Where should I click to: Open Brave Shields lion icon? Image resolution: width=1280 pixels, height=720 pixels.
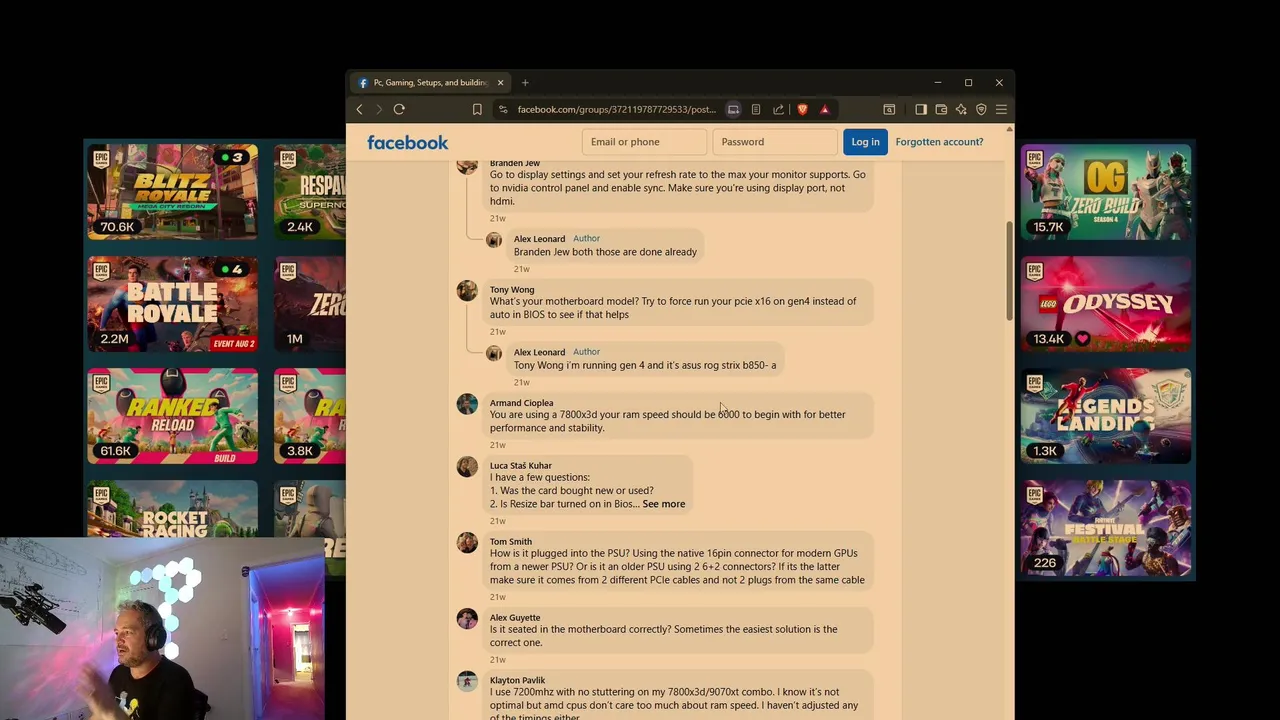[x=802, y=109]
